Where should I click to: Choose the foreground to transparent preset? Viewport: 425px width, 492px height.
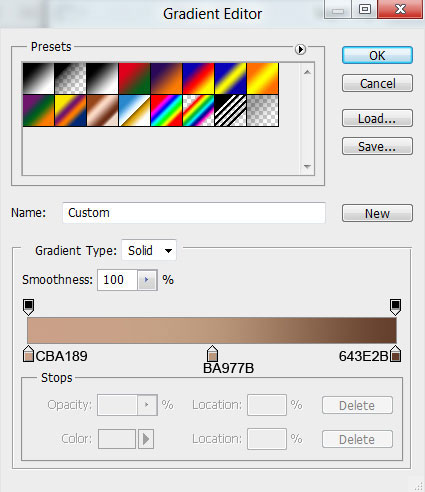click(x=70, y=78)
